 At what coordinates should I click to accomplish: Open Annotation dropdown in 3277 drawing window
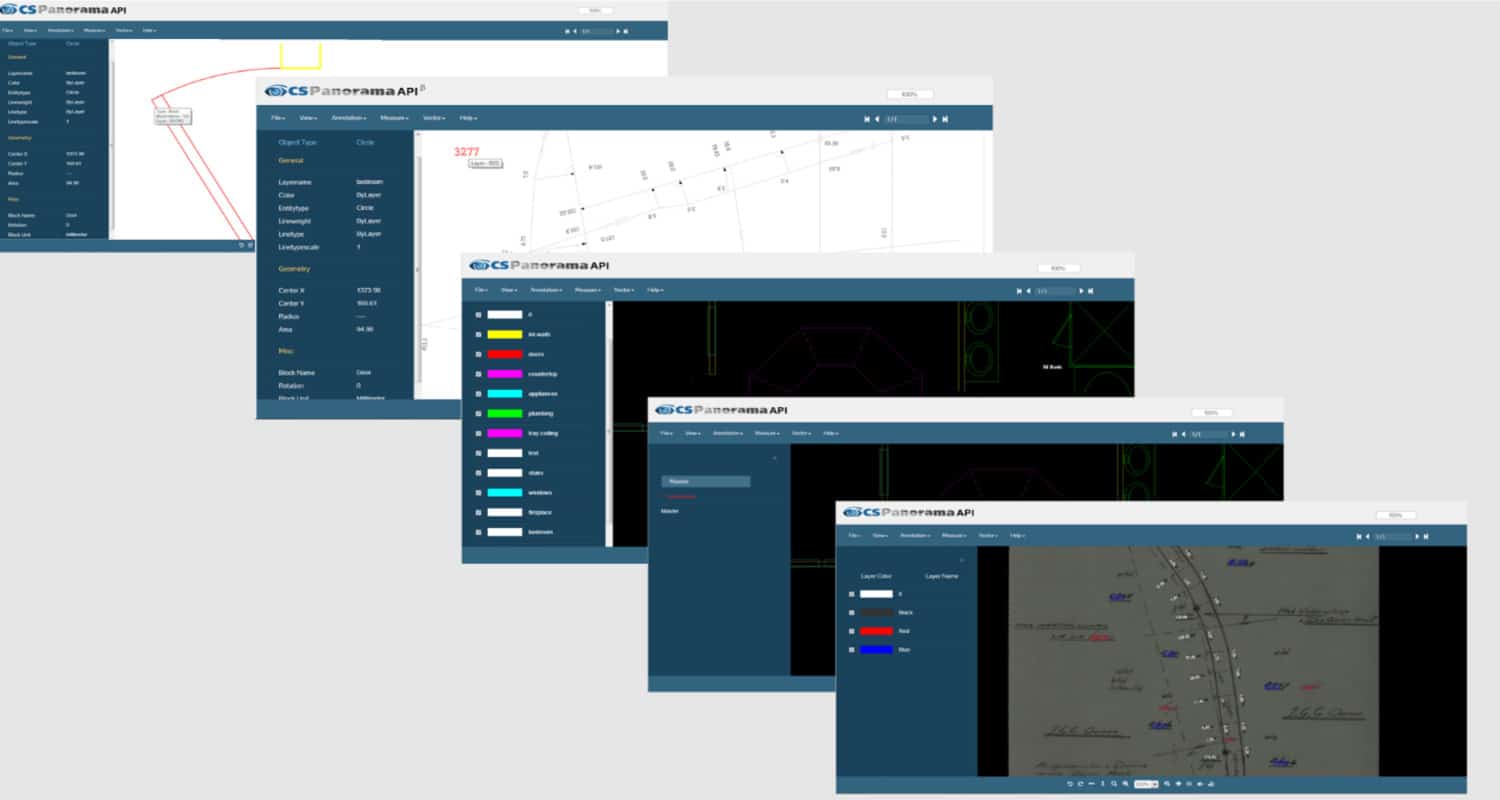(x=349, y=118)
